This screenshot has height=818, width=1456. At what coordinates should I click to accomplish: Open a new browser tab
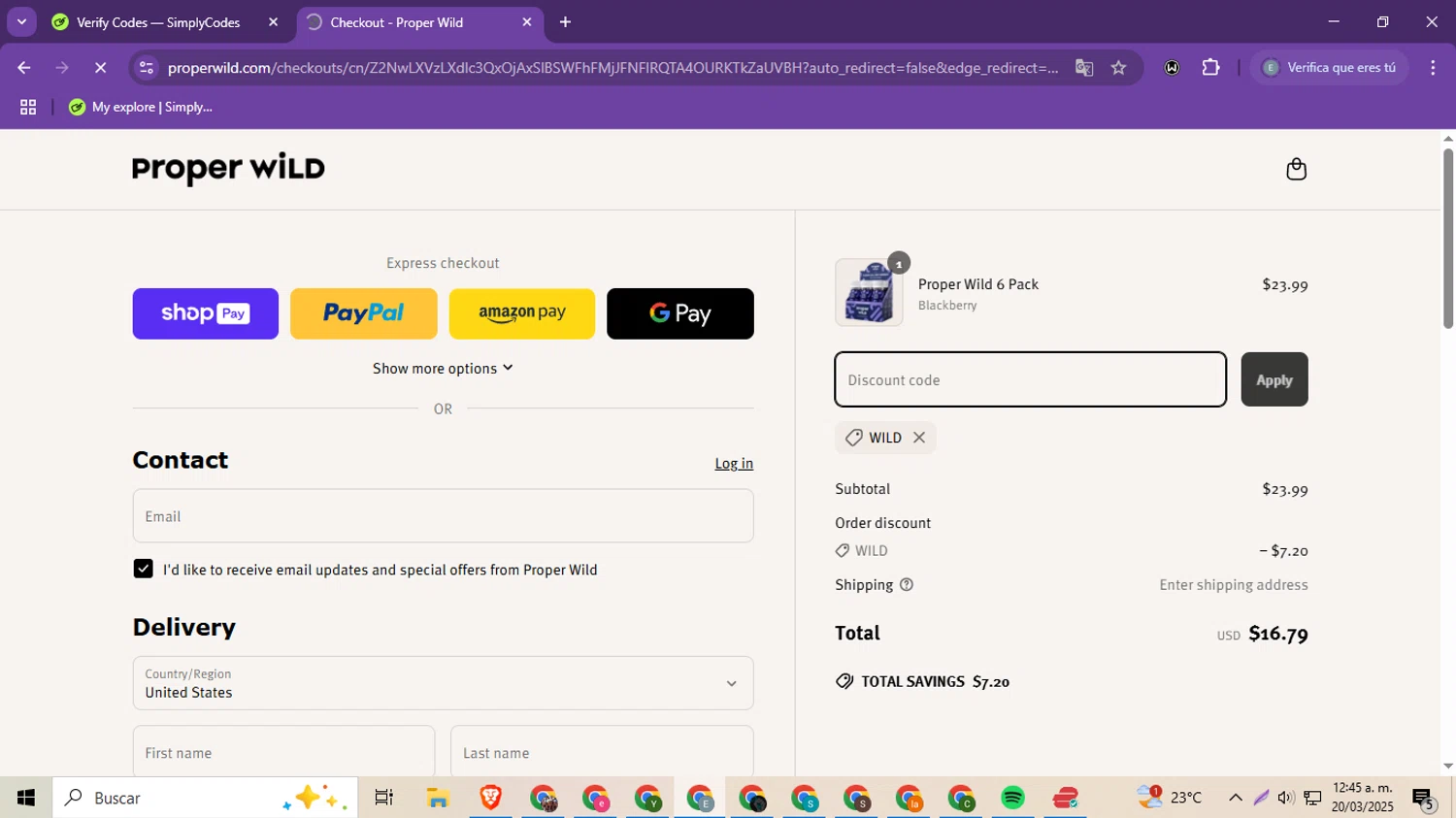click(x=566, y=21)
